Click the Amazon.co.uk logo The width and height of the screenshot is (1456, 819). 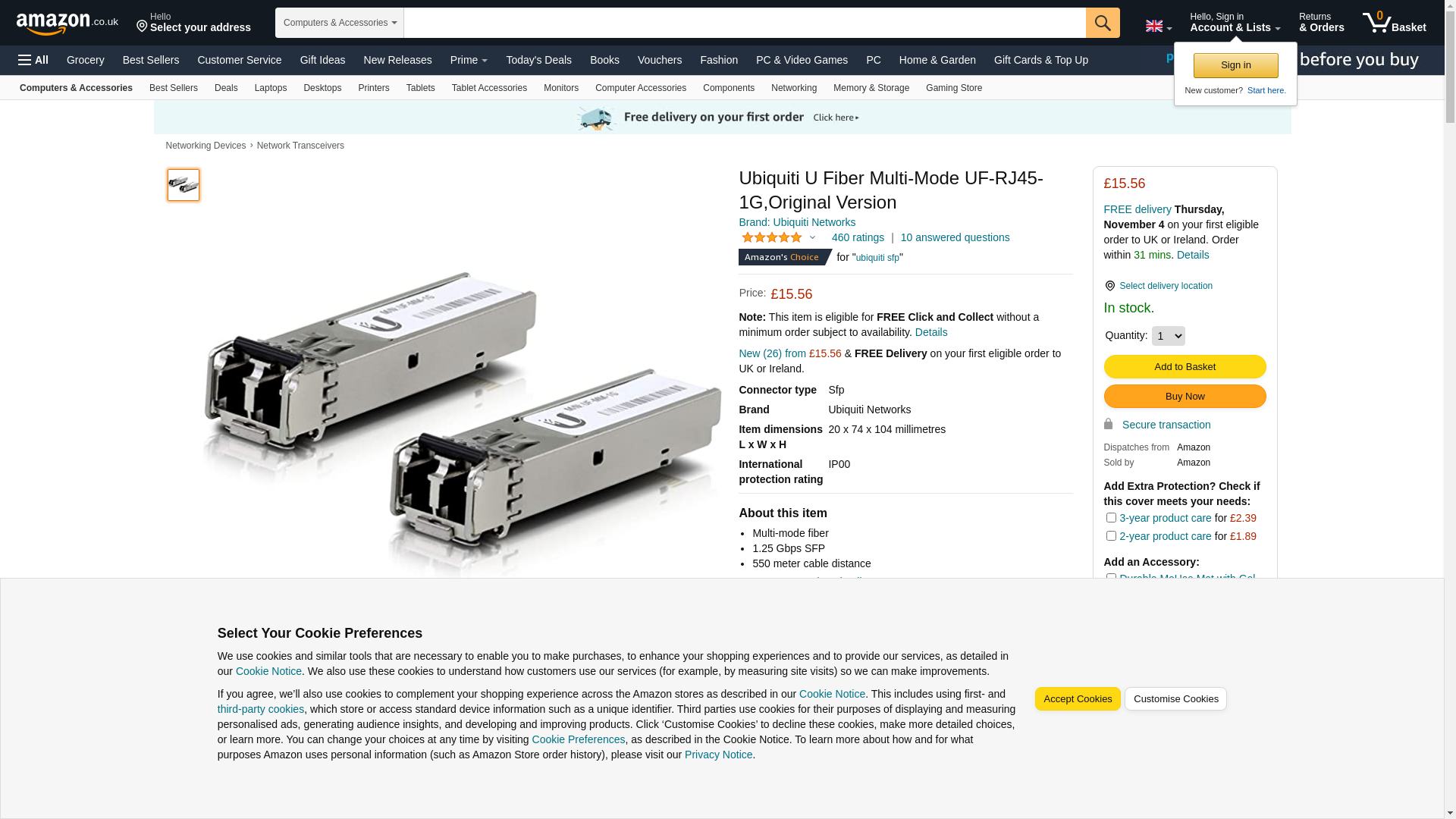[x=67, y=23]
